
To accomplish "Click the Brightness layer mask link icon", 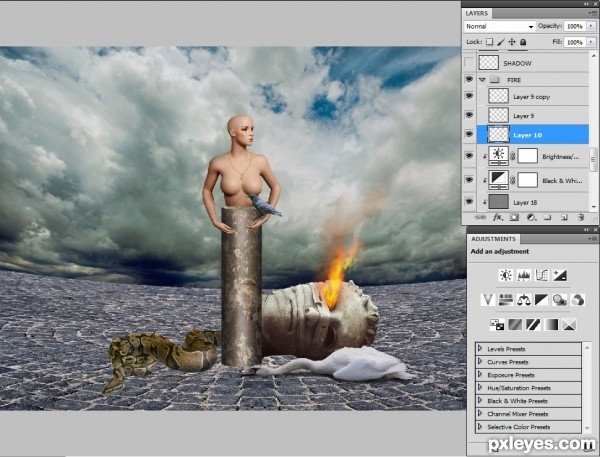I will [513, 156].
